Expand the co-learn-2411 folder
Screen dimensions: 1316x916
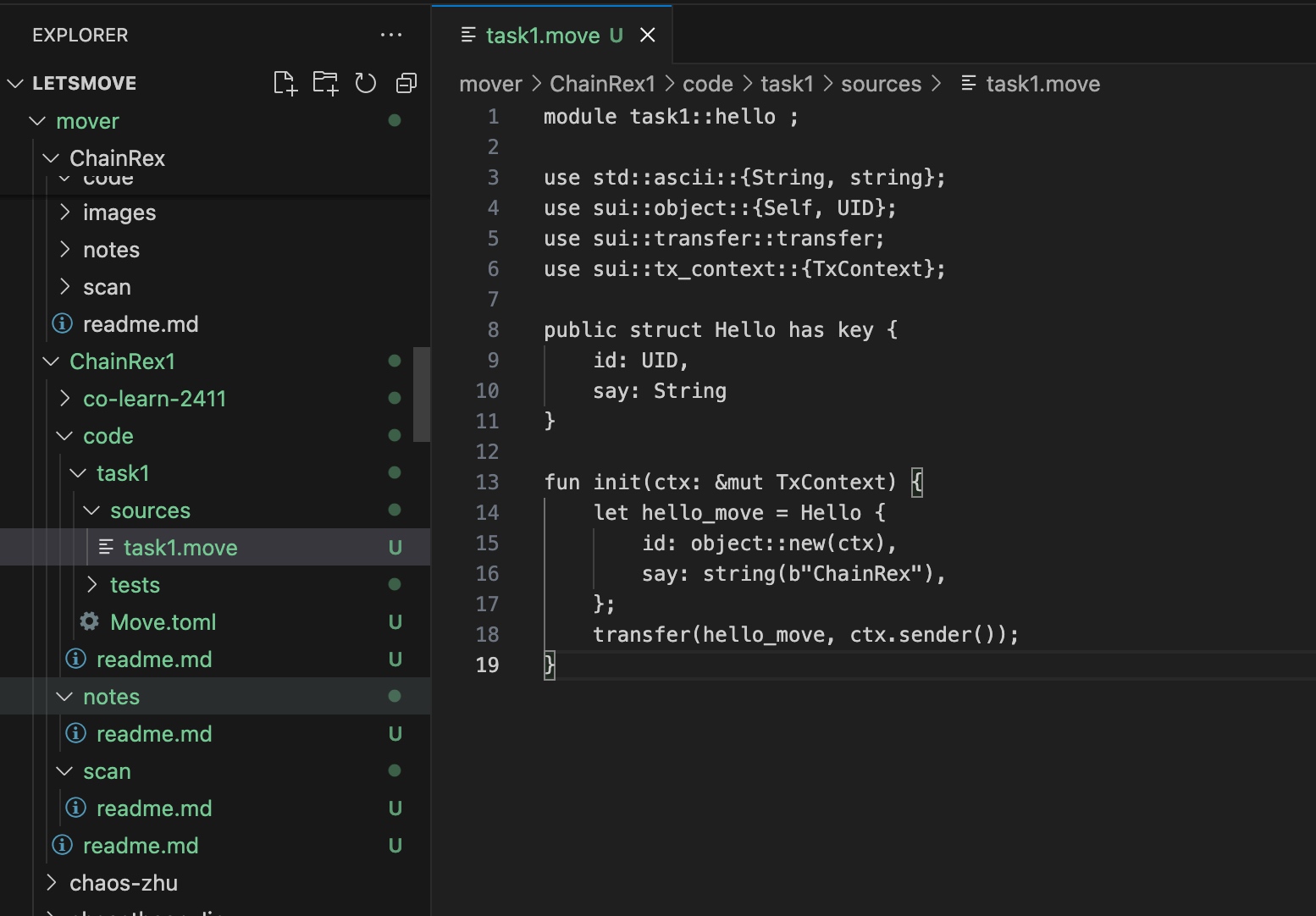64,399
